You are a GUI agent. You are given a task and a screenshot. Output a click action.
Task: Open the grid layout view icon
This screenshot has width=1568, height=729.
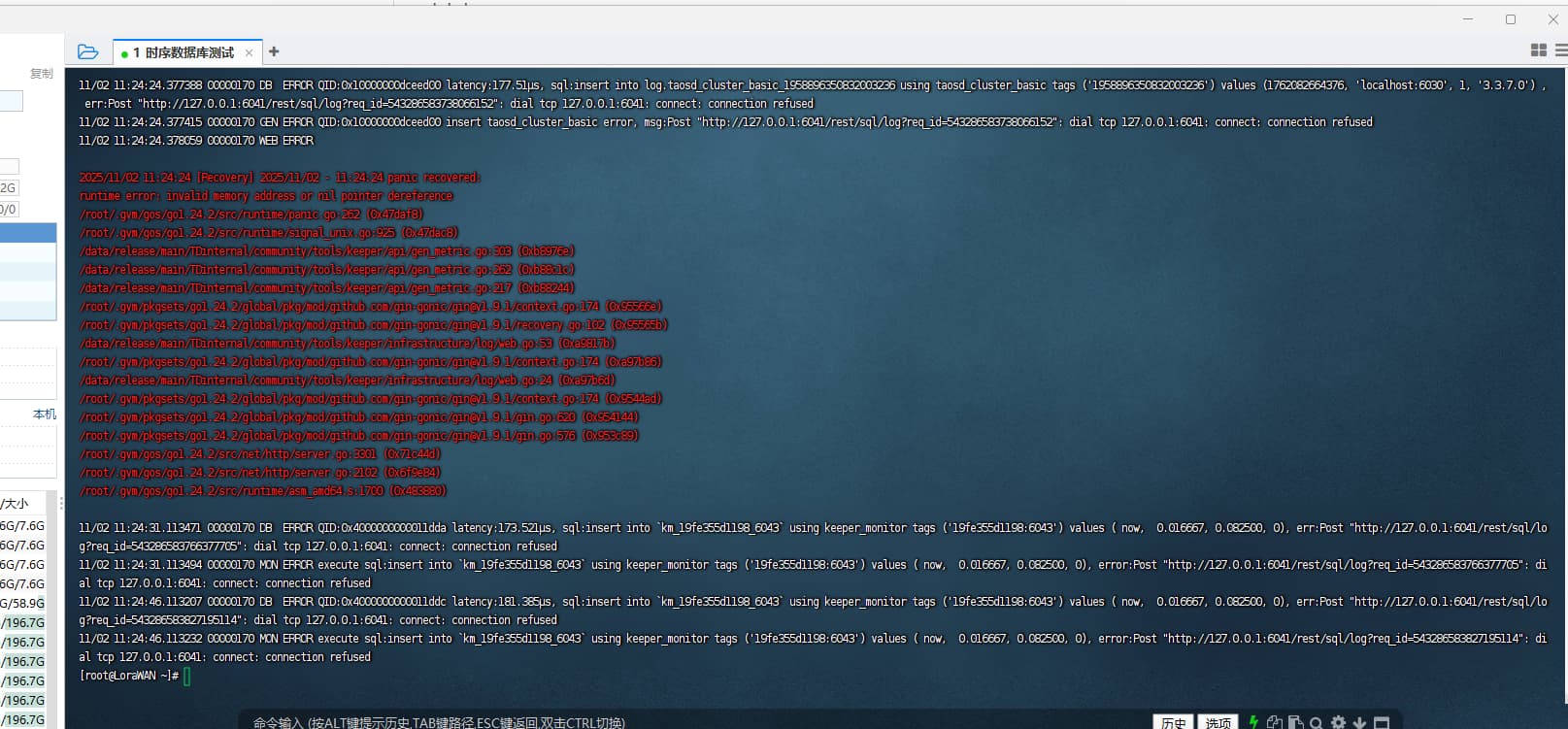pos(1538,50)
